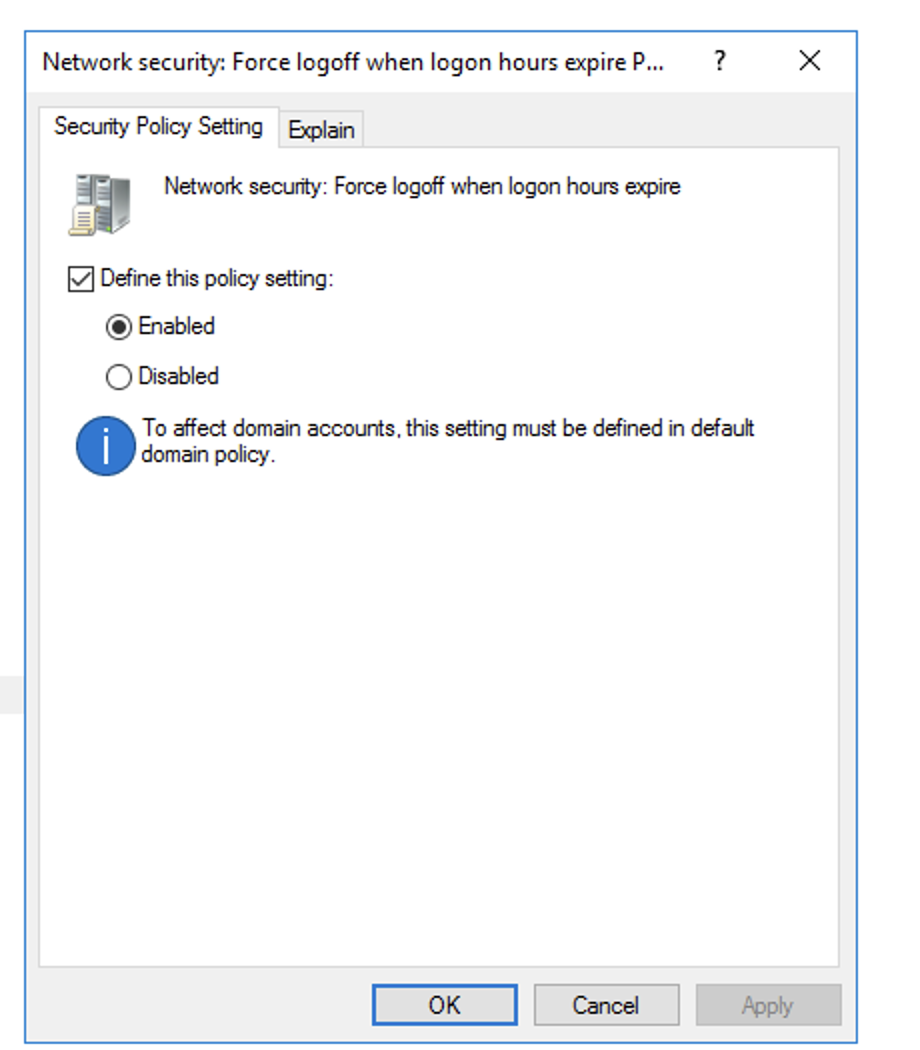Close the Network security policy window
This screenshot has height=1050, width=920.
point(810,61)
